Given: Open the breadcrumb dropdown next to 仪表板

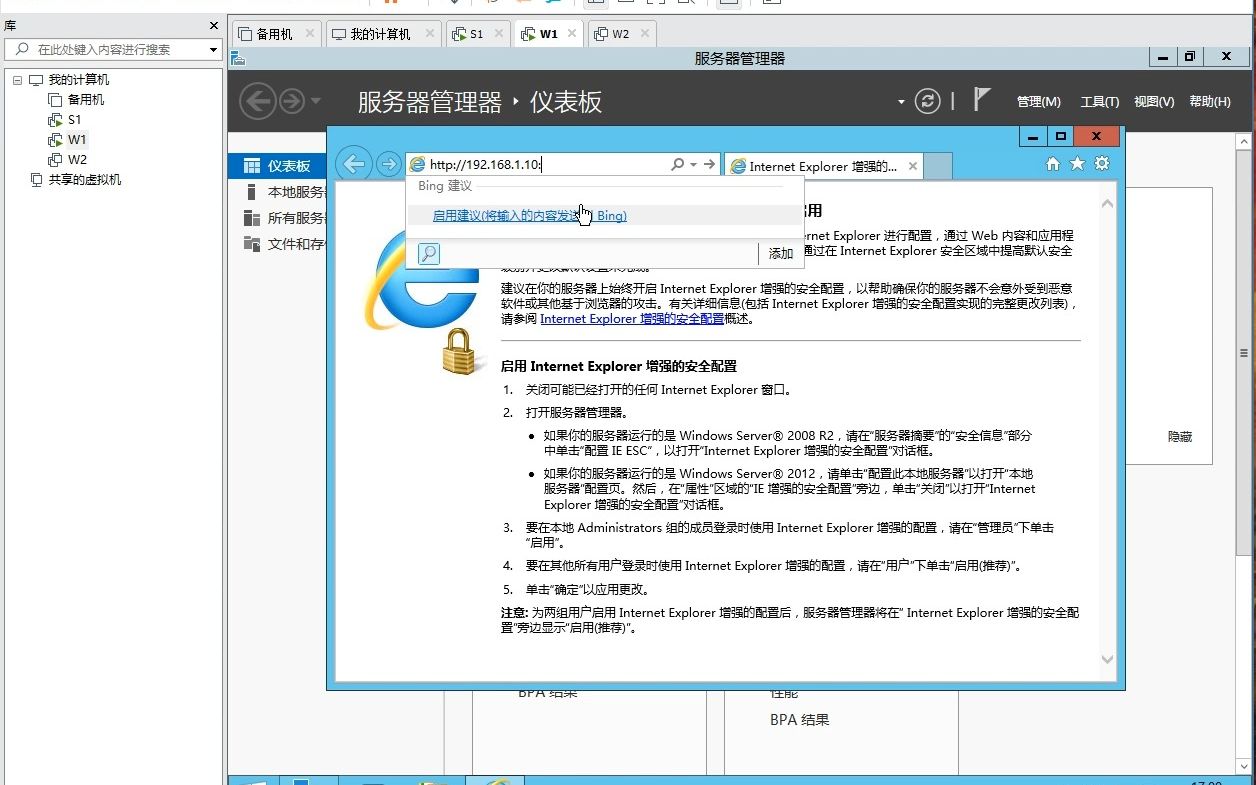Looking at the screenshot, I should [x=900, y=101].
